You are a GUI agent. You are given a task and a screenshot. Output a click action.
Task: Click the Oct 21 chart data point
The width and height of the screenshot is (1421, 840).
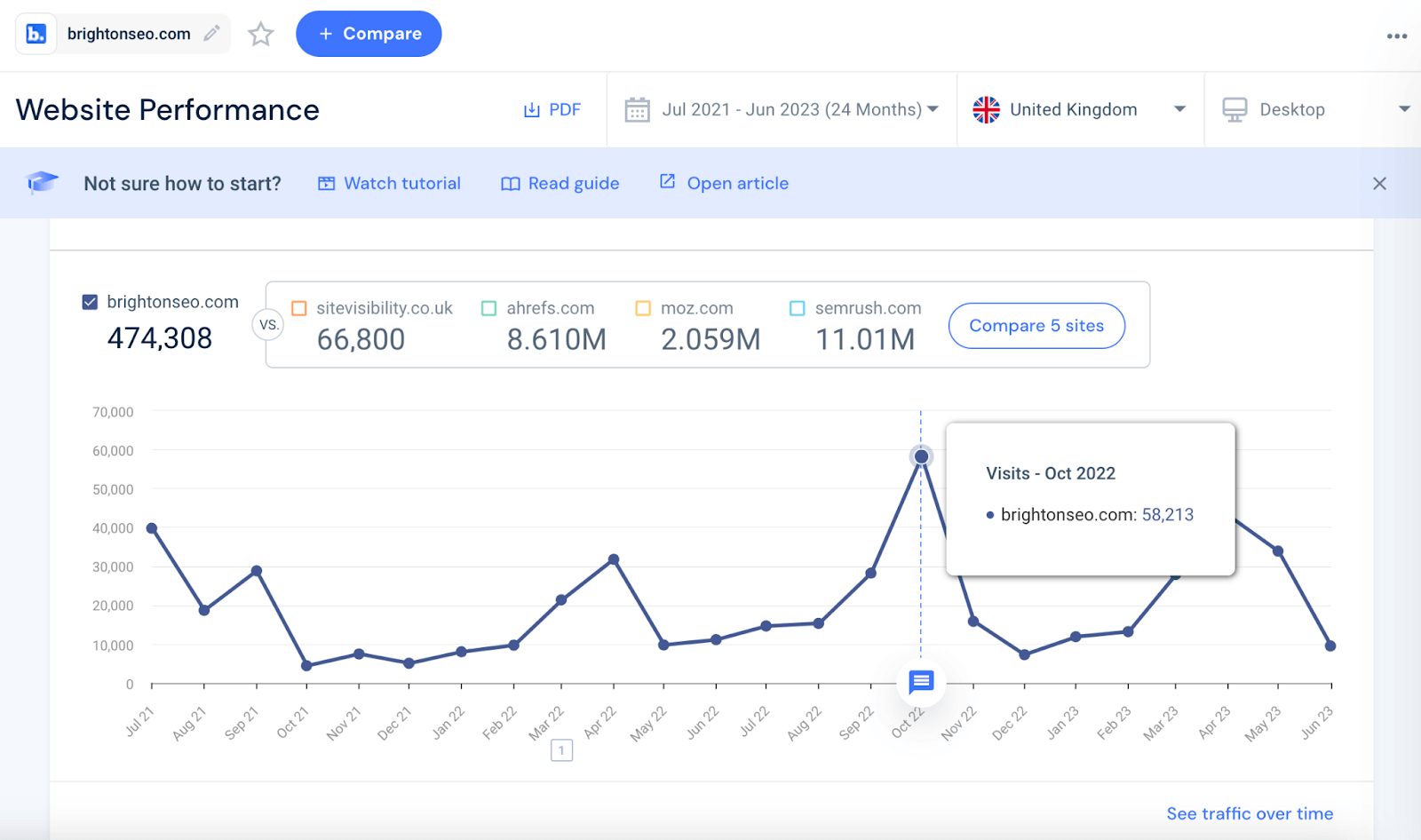306,666
